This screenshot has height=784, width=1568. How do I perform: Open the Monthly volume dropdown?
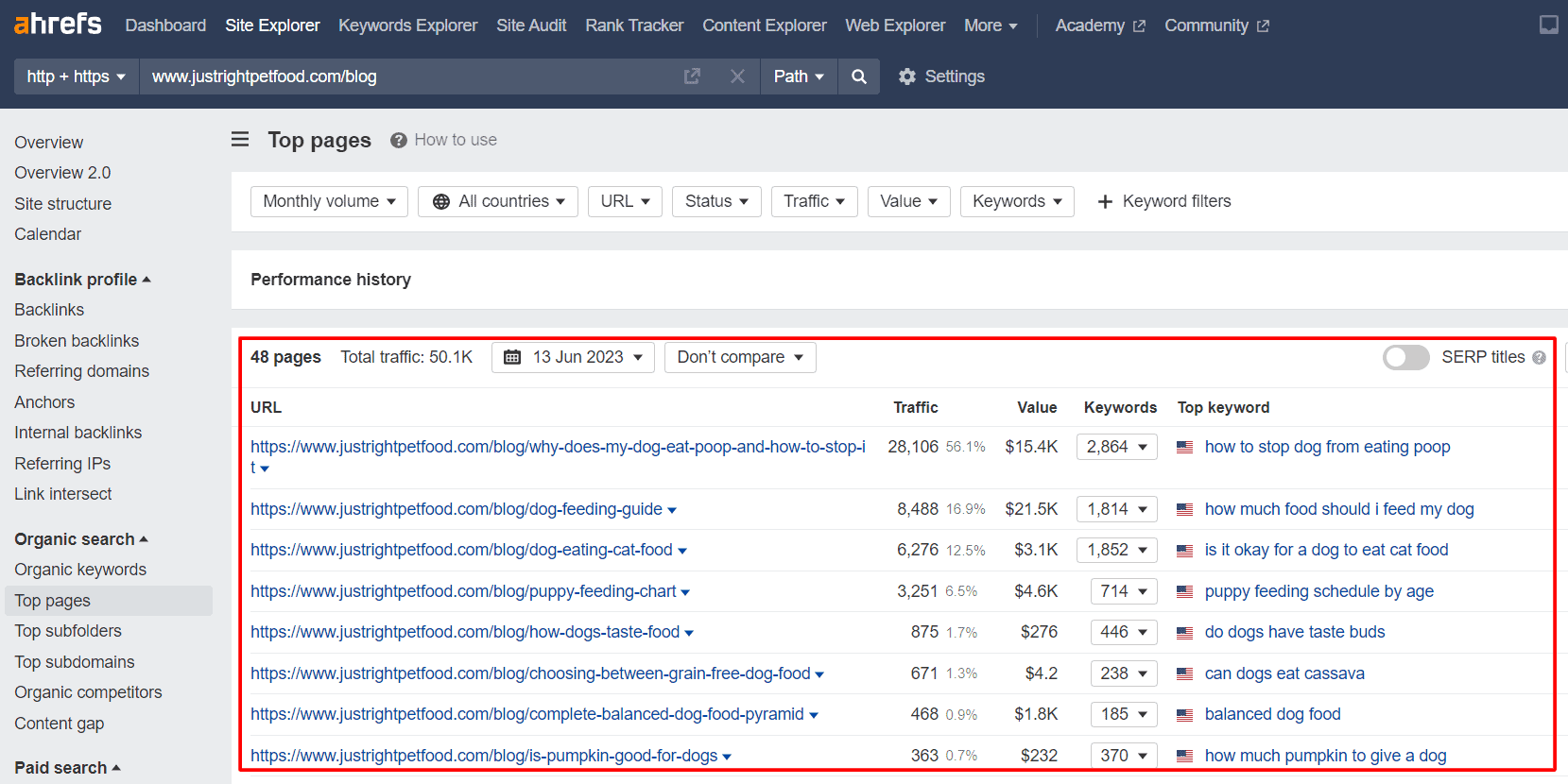[x=329, y=201]
